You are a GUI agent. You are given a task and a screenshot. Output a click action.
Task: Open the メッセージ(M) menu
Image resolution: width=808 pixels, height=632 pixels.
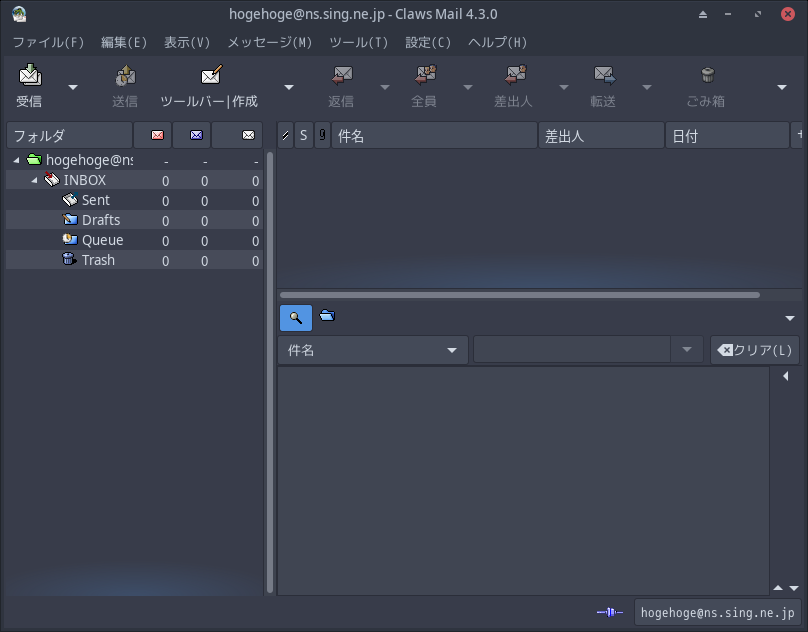click(x=270, y=42)
